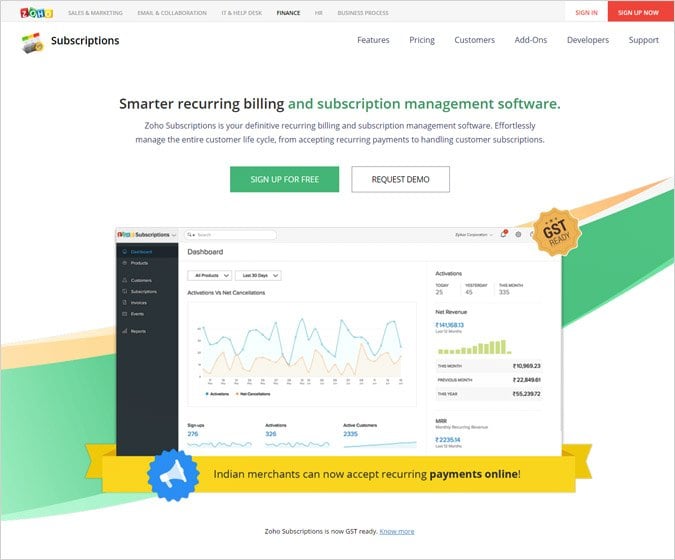This screenshot has width=675, height=560.
Task: Click the Activations legend entry under chart
Action: point(217,394)
